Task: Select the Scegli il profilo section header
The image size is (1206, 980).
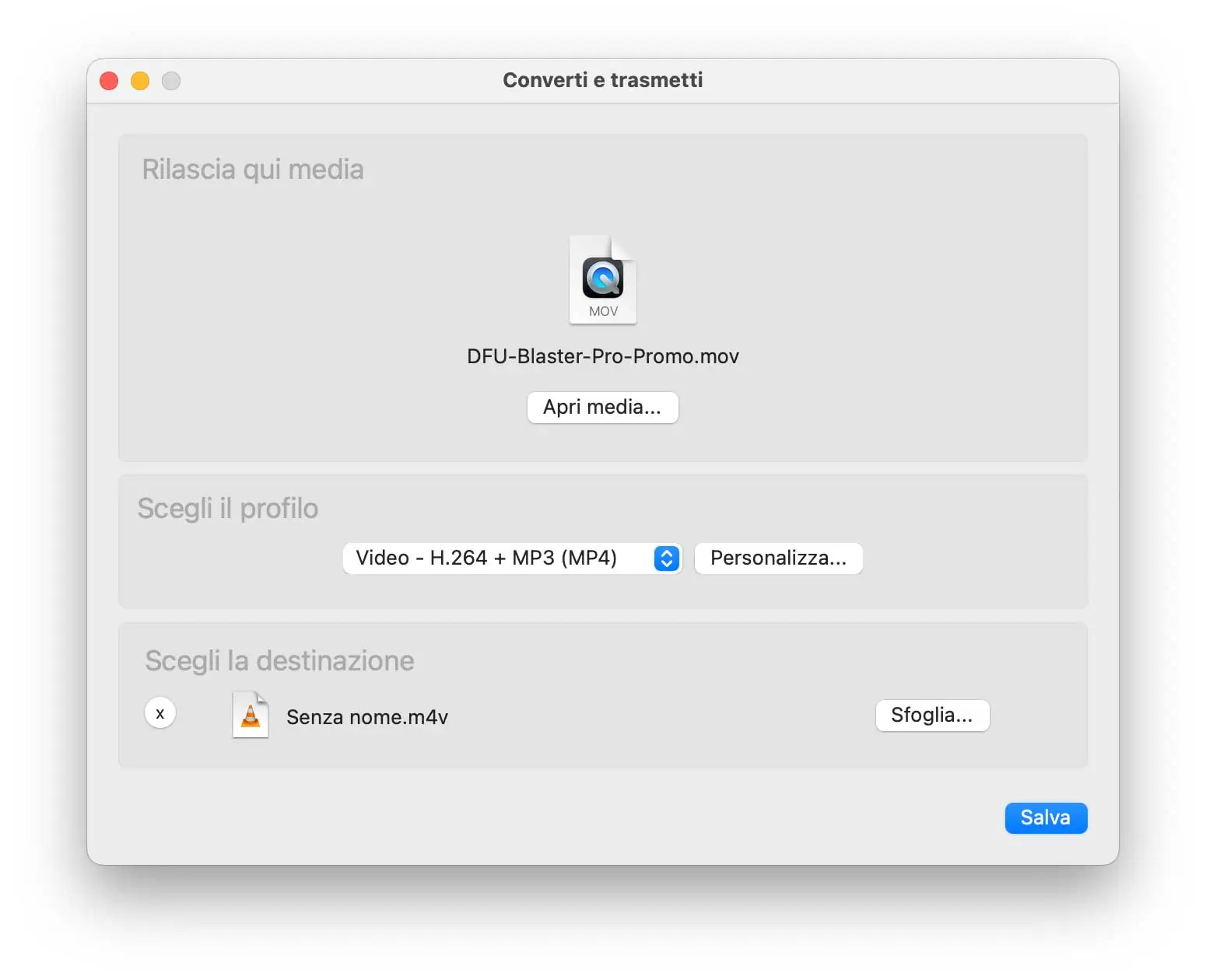Action: pyautogui.click(x=228, y=509)
